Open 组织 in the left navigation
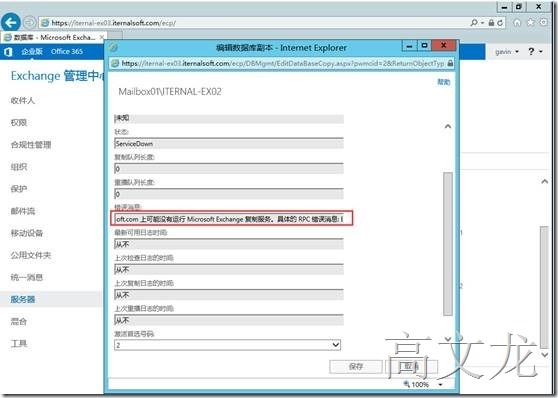Screen dimensions: 558x398 click(19, 167)
